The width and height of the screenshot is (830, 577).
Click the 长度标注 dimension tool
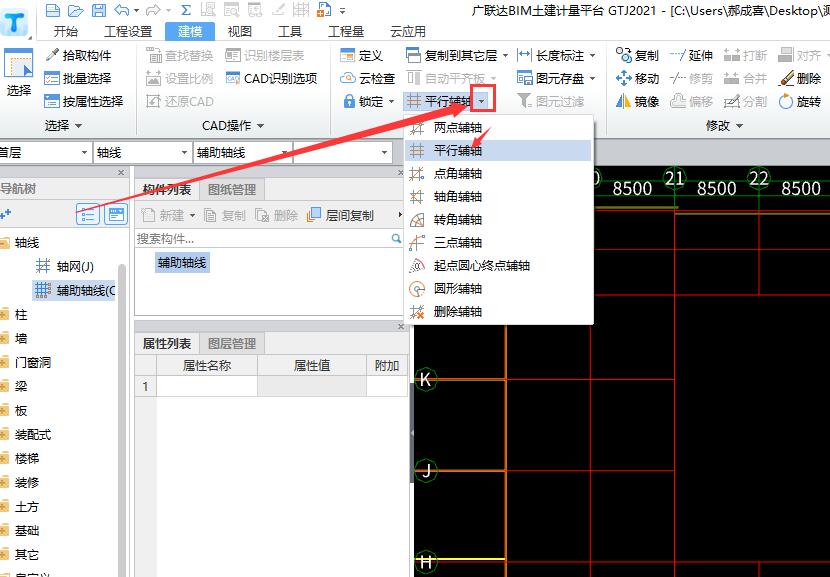click(551, 55)
